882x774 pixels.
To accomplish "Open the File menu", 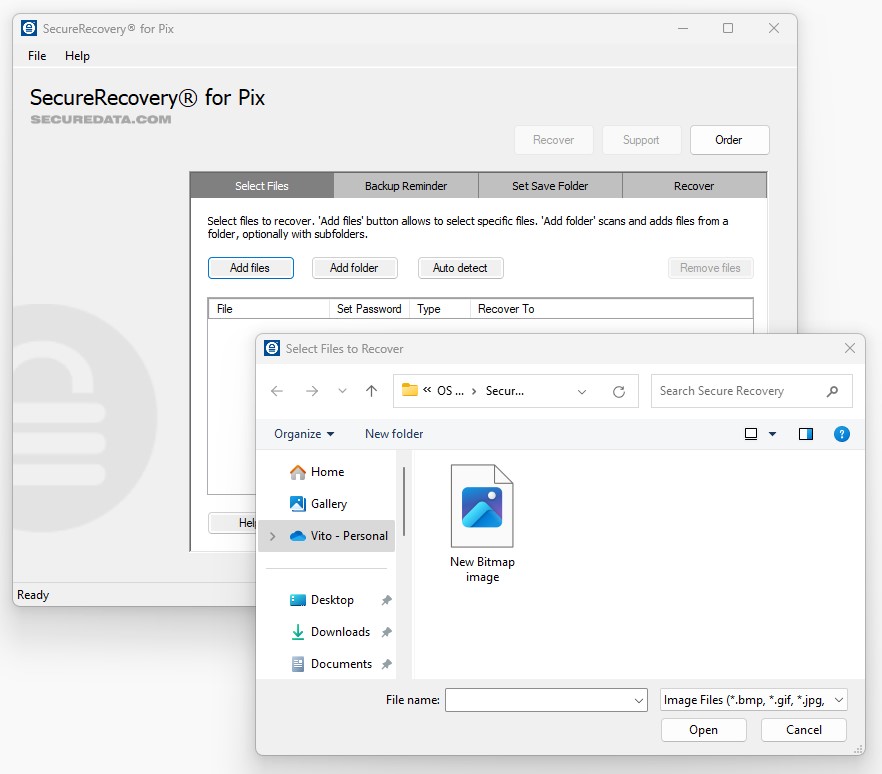I will [36, 56].
